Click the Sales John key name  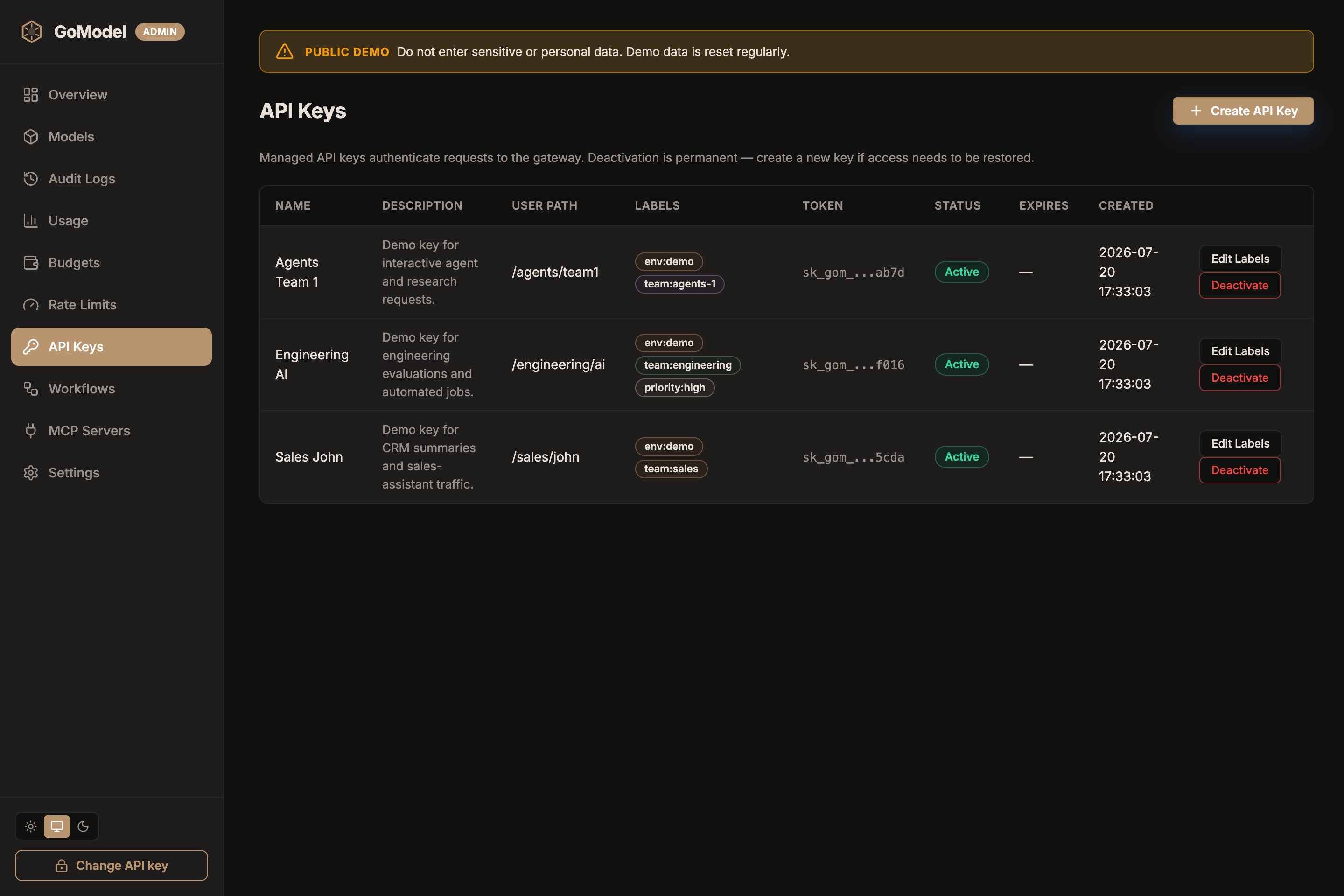308,456
